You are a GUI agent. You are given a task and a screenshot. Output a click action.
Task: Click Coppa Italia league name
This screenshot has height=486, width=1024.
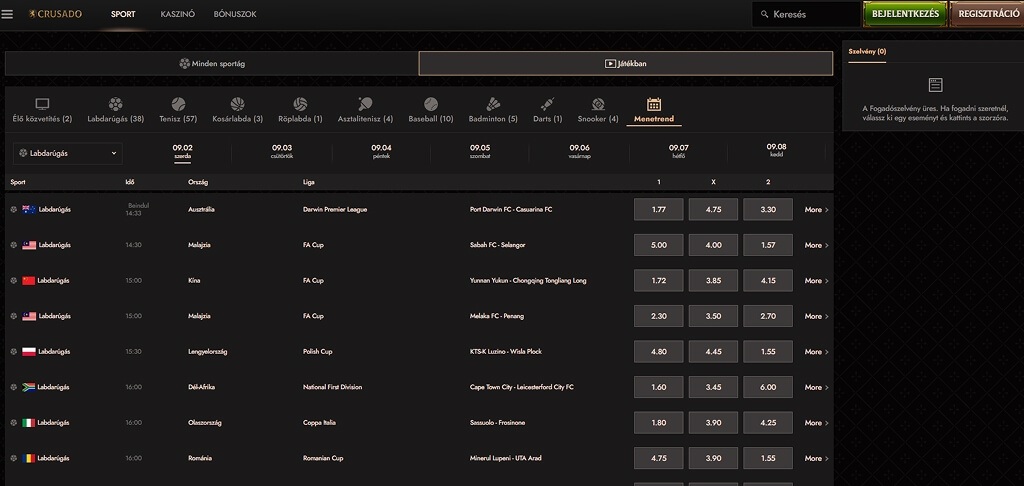pyautogui.click(x=319, y=423)
